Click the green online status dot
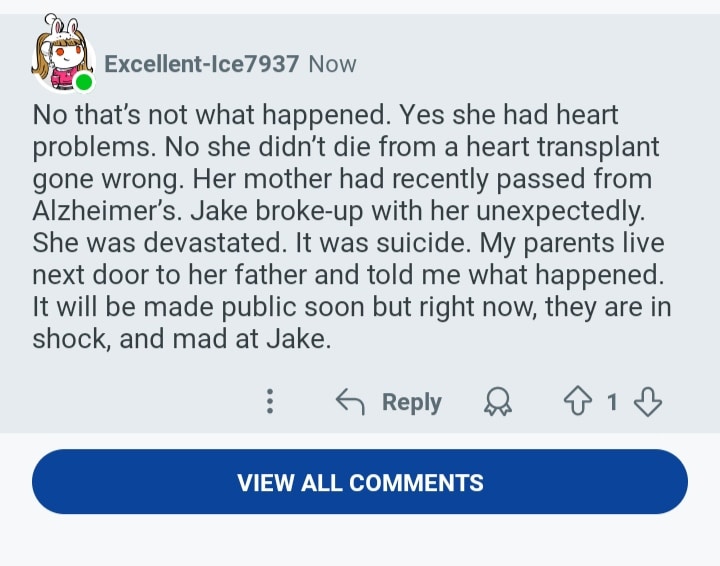Screen dimensions: 720x566 tap(84, 82)
